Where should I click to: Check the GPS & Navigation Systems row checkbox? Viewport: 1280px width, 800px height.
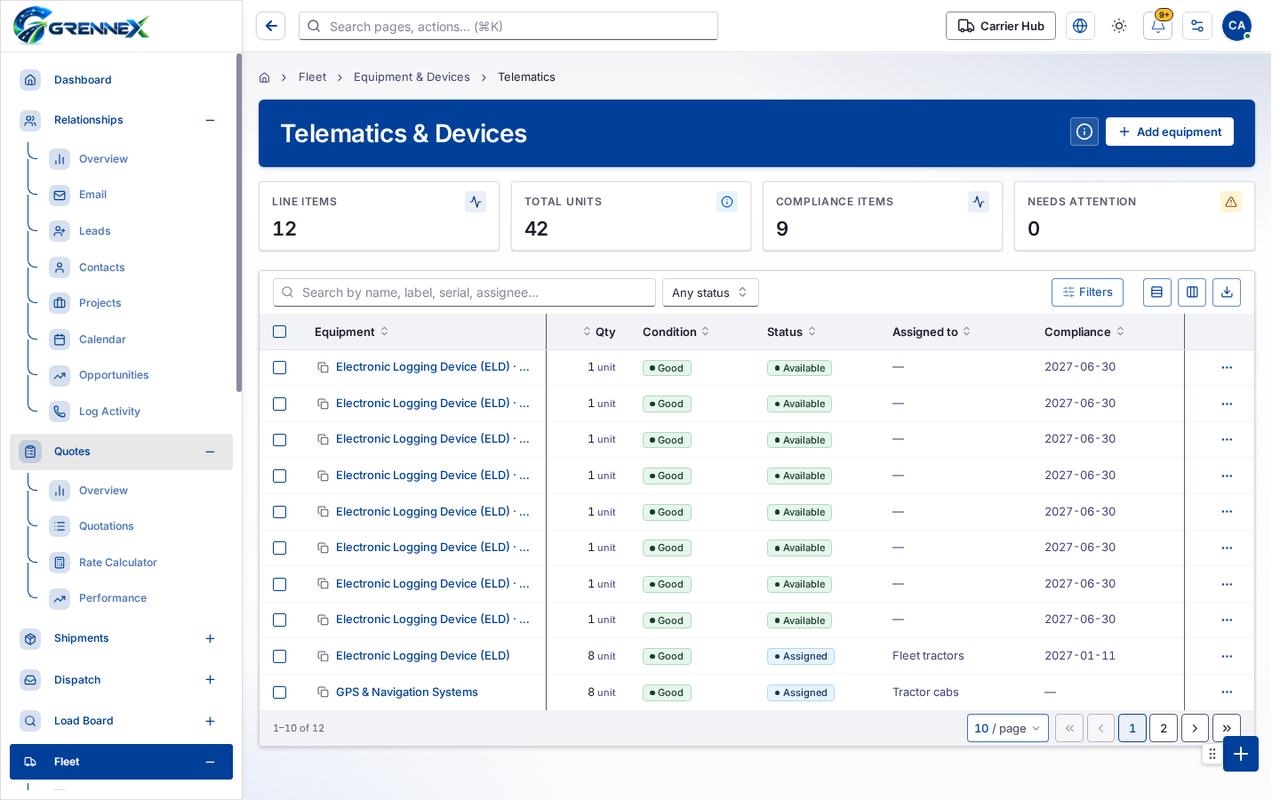[x=280, y=692]
